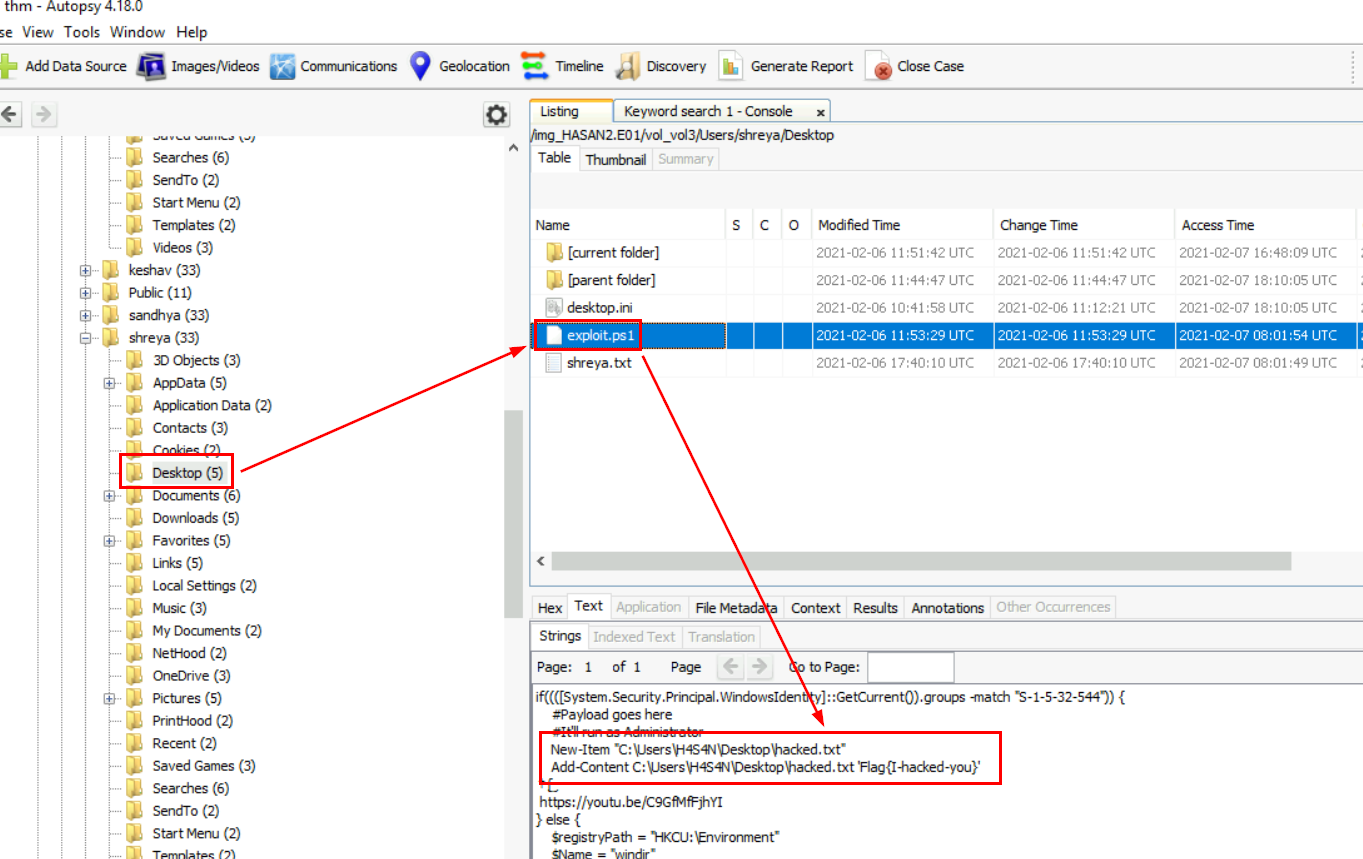Select the Videos (3) tree folder
Image resolution: width=1363 pixels, height=859 pixels.
pos(182,247)
